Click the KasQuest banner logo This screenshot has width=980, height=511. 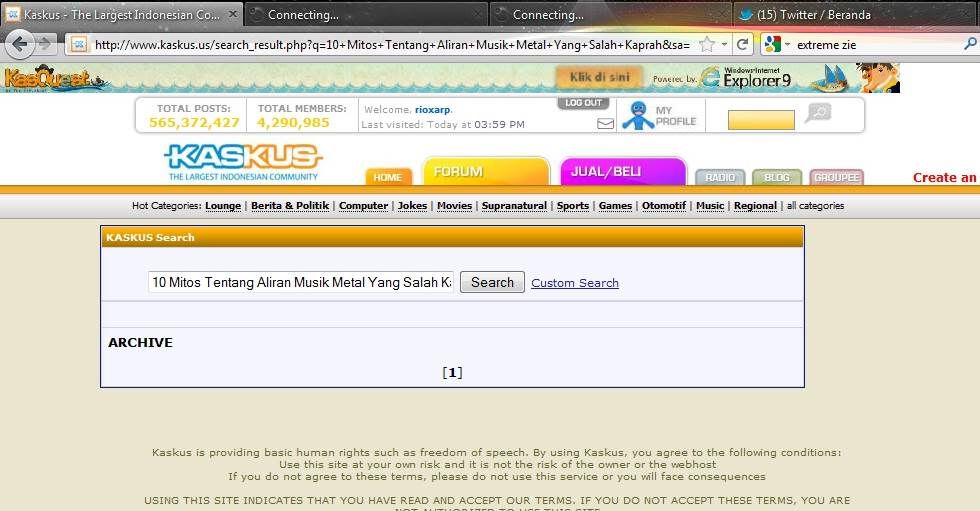tap(55, 79)
